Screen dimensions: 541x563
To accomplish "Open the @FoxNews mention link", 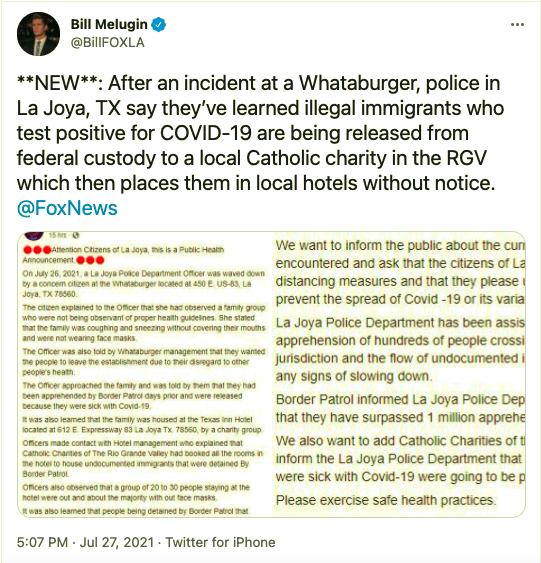I will 67,208.
